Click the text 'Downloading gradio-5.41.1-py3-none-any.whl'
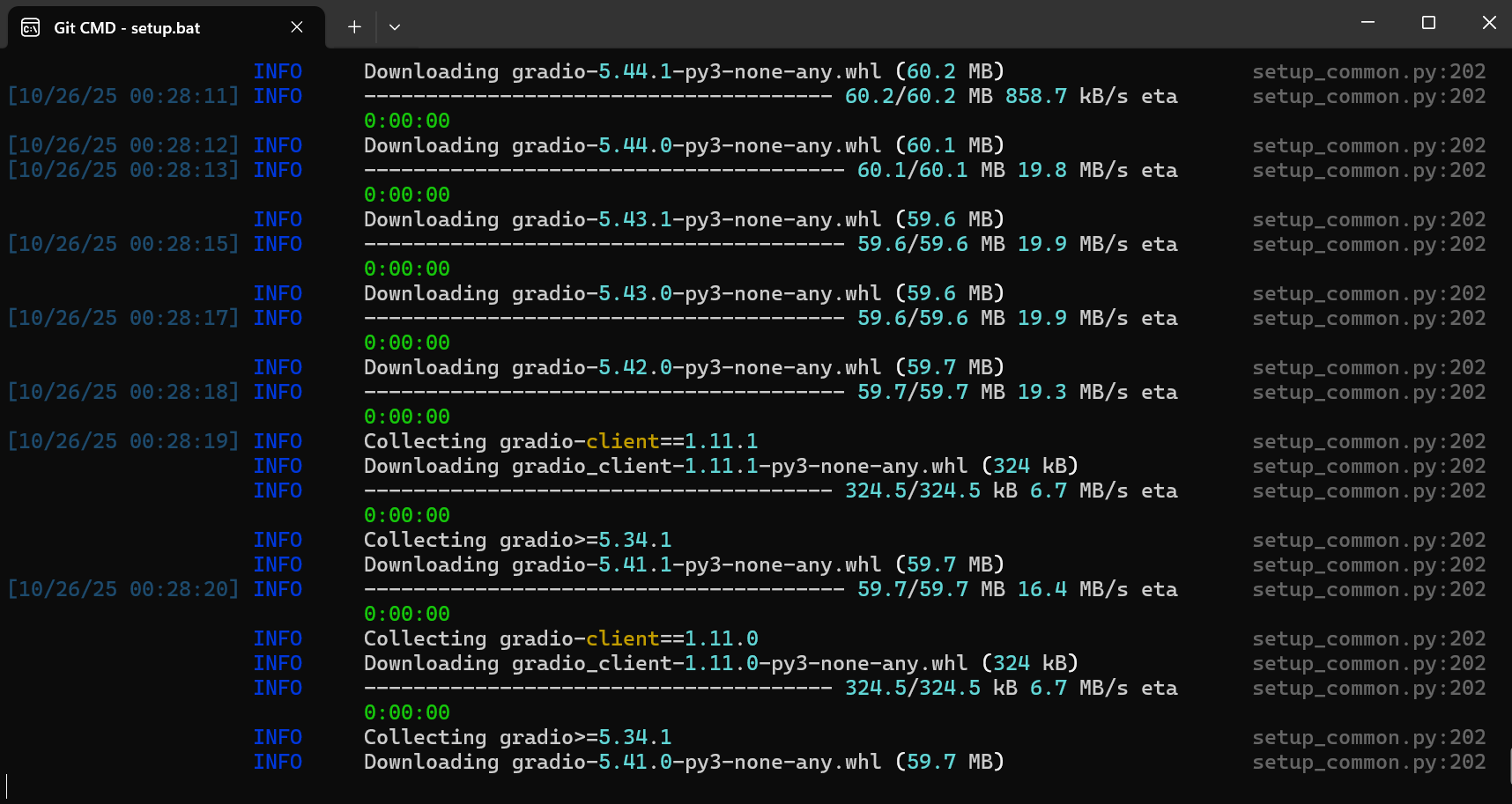This screenshot has height=804, width=1512. click(x=622, y=564)
